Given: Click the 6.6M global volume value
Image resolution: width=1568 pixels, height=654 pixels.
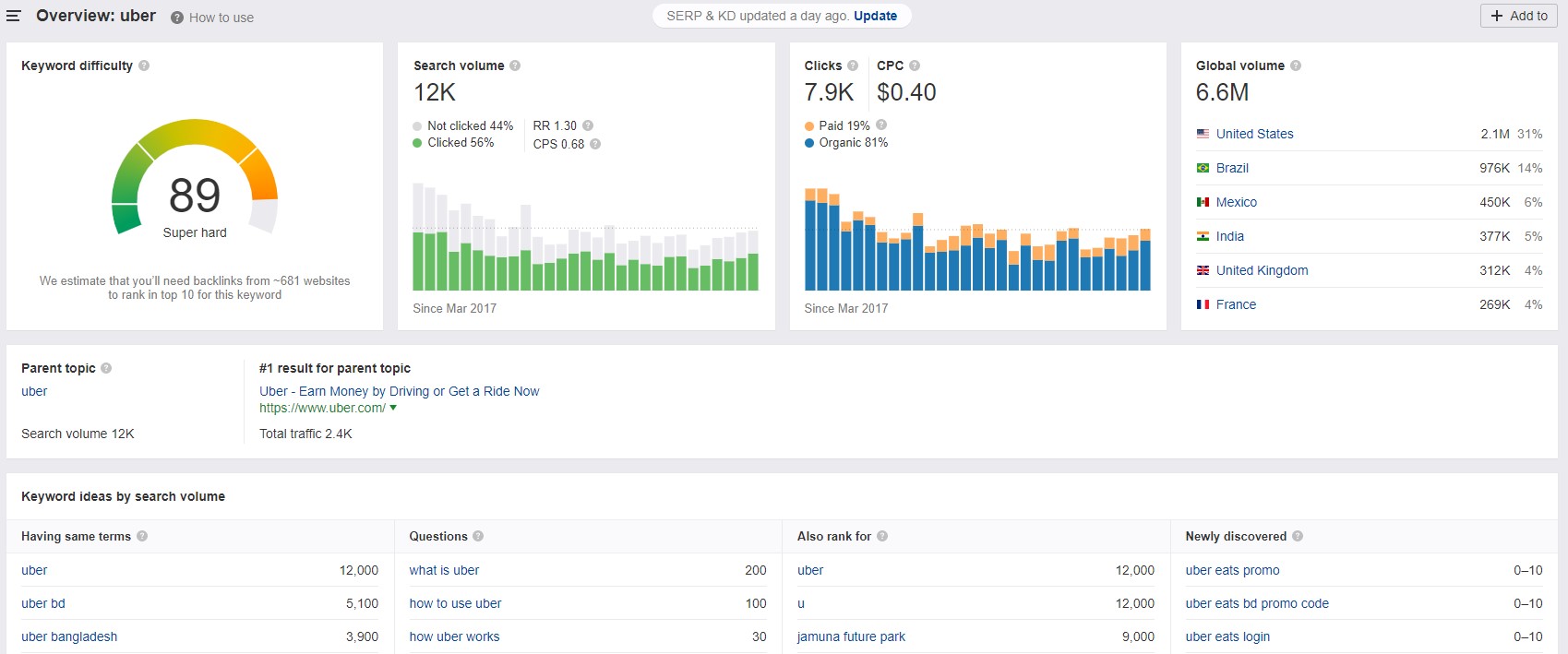Looking at the screenshot, I should pyautogui.click(x=1222, y=92).
